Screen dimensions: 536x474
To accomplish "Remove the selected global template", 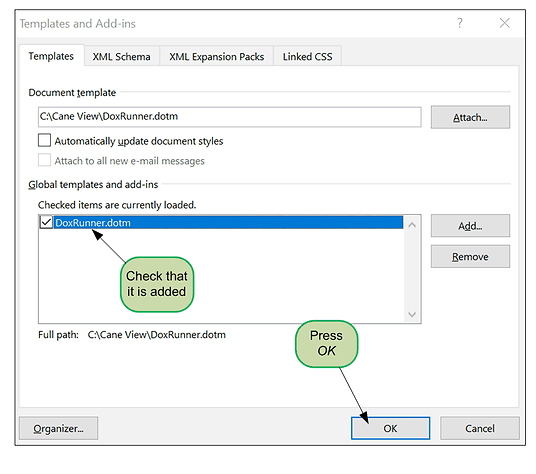I will [470, 257].
